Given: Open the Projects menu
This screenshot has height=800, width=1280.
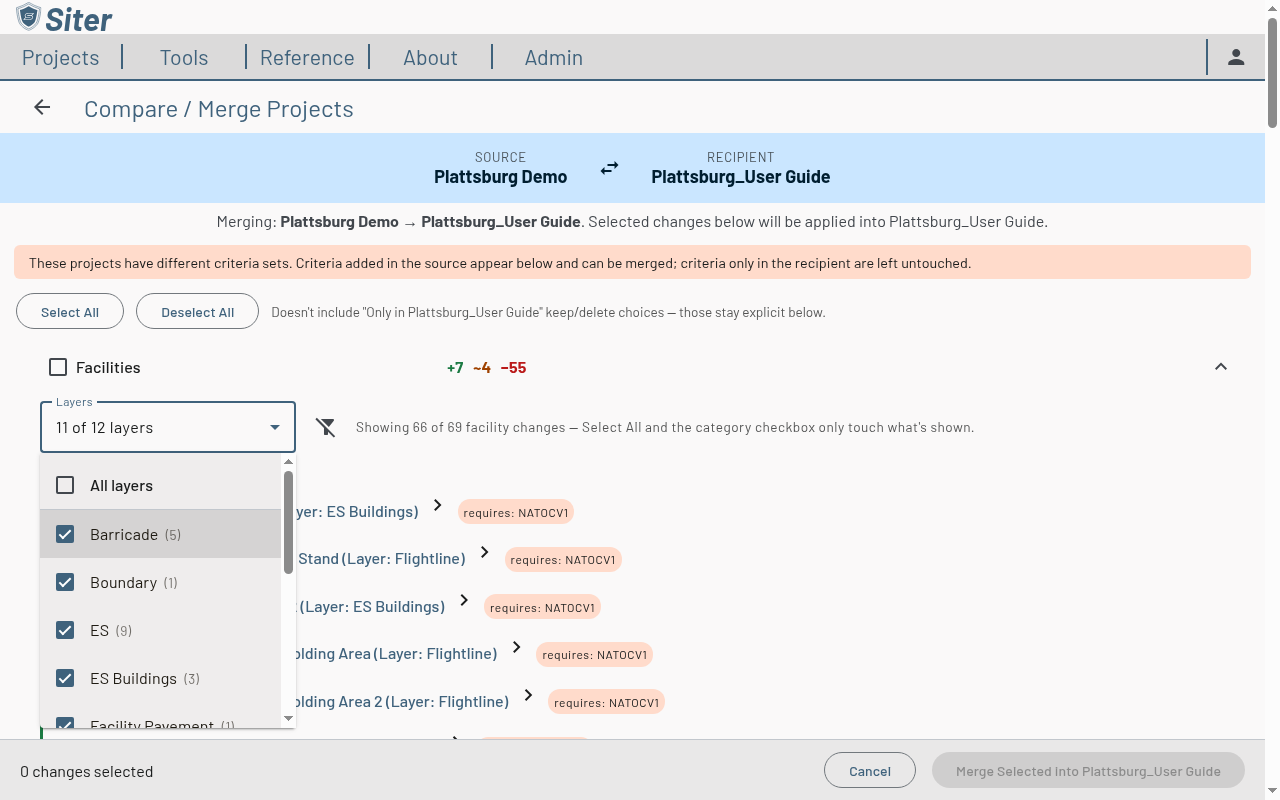Looking at the screenshot, I should (61, 57).
